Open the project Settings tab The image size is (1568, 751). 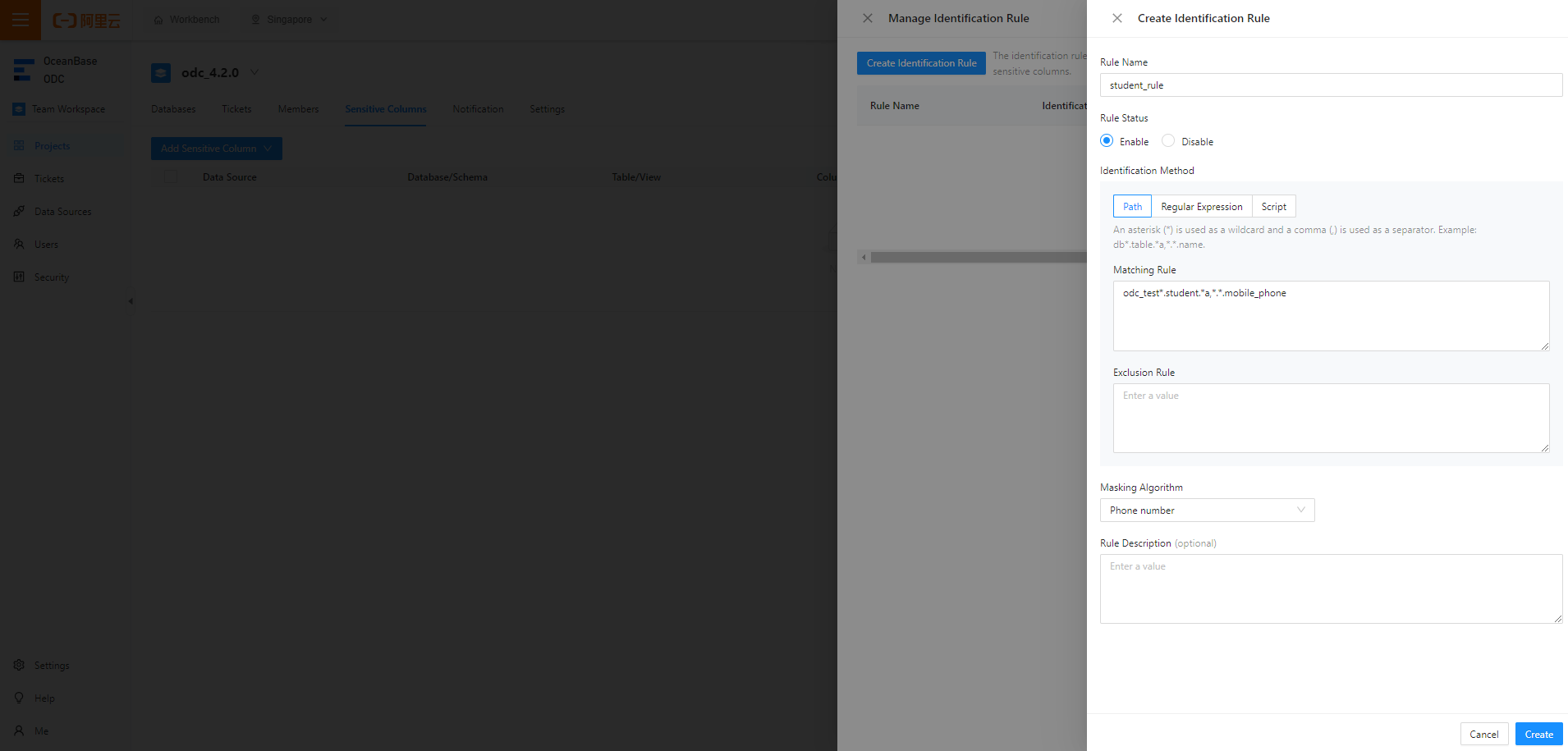click(x=547, y=109)
